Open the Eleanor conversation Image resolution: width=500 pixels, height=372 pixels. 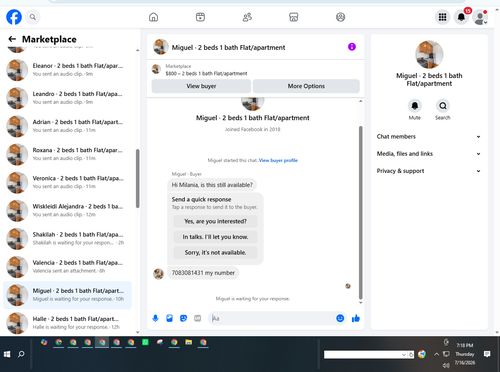67,70
